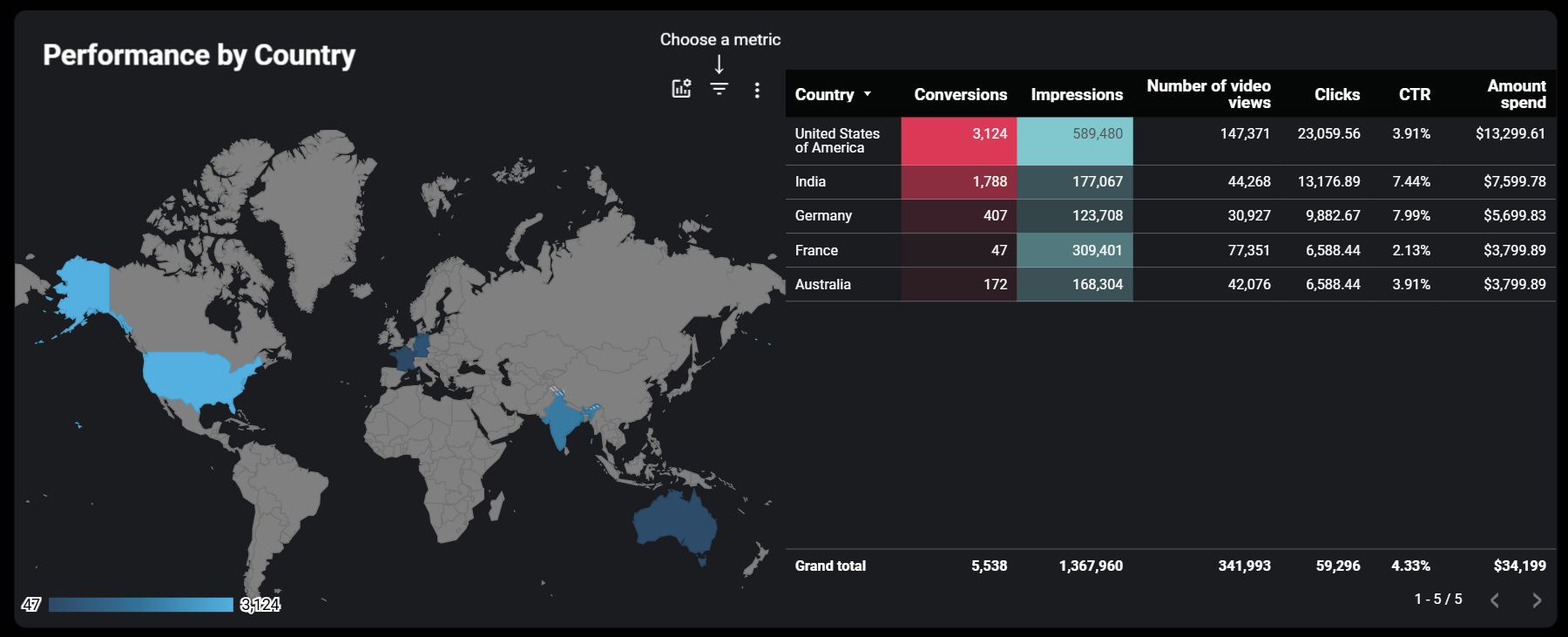The width and height of the screenshot is (1568, 637).
Task: Click the 1 - 5 / 5 pagination label
Action: point(1438,599)
